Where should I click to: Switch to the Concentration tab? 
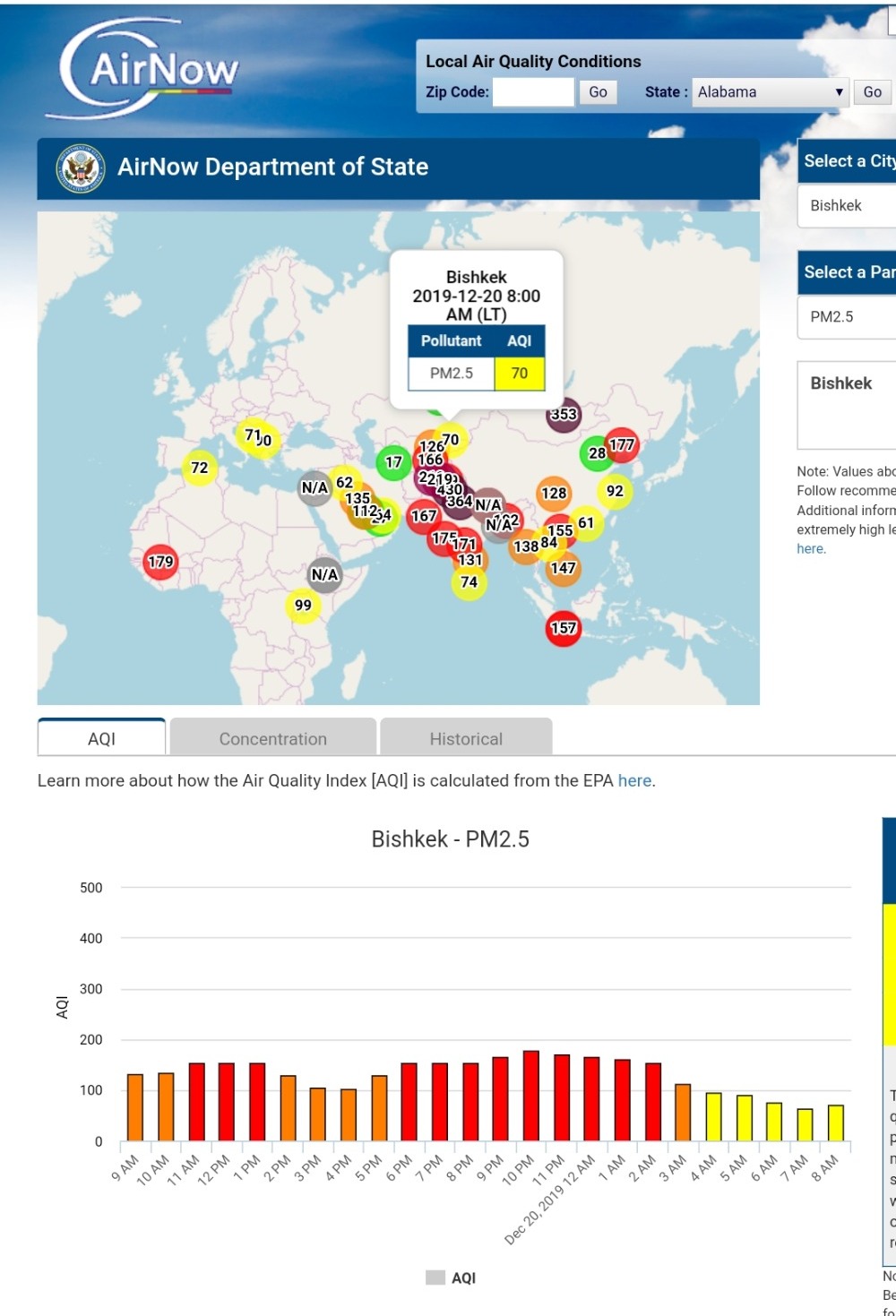pos(272,738)
